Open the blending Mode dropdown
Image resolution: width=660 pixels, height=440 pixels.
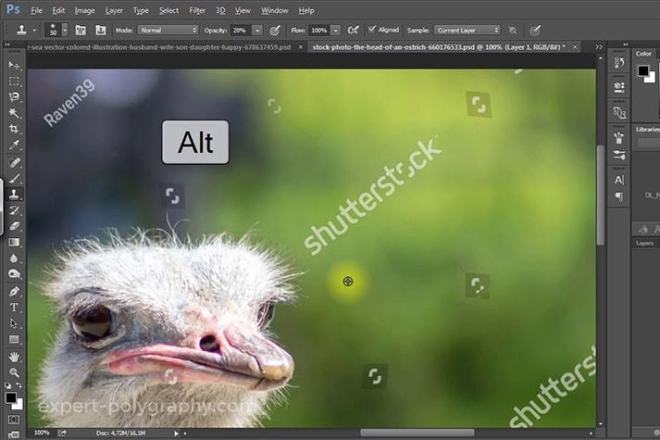point(168,30)
